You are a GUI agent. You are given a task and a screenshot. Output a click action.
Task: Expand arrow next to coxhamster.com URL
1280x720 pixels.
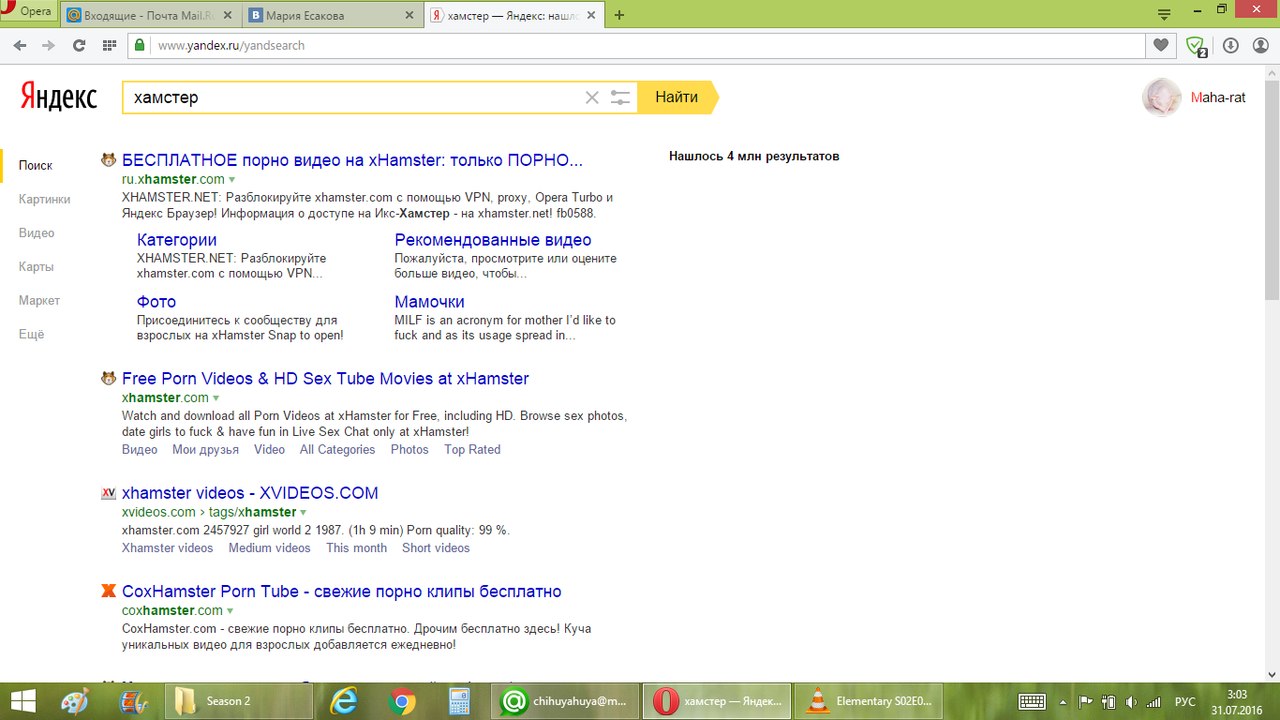pyautogui.click(x=230, y=611)
